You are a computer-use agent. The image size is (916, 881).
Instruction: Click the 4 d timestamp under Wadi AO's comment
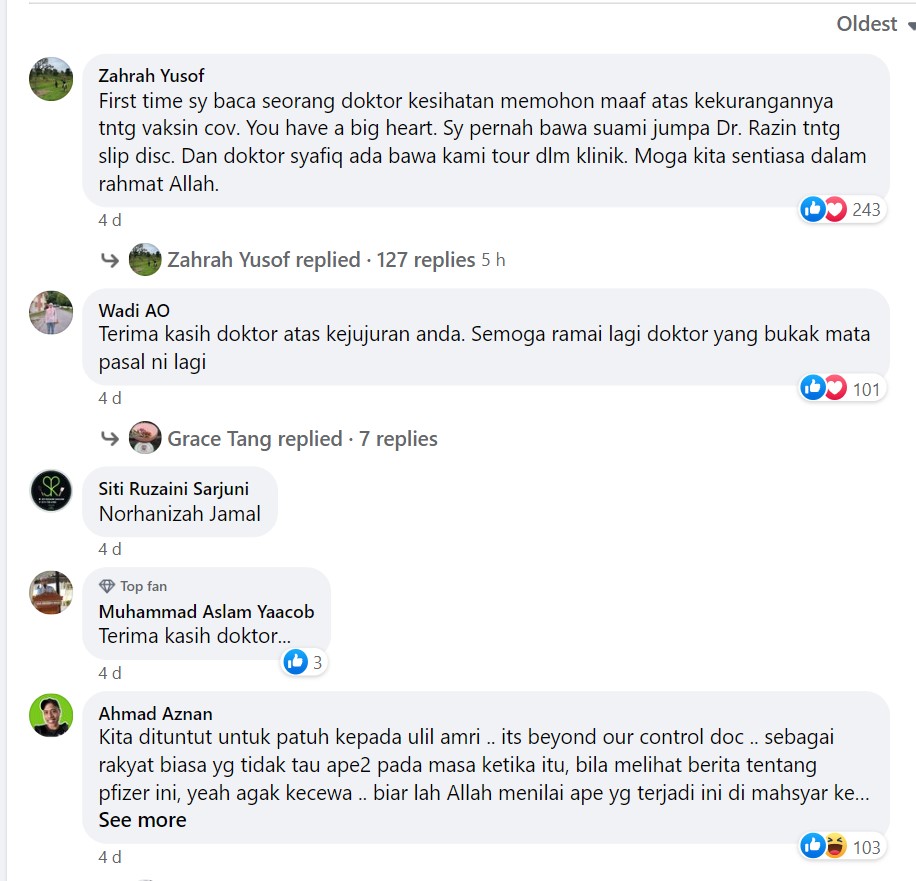110,398
